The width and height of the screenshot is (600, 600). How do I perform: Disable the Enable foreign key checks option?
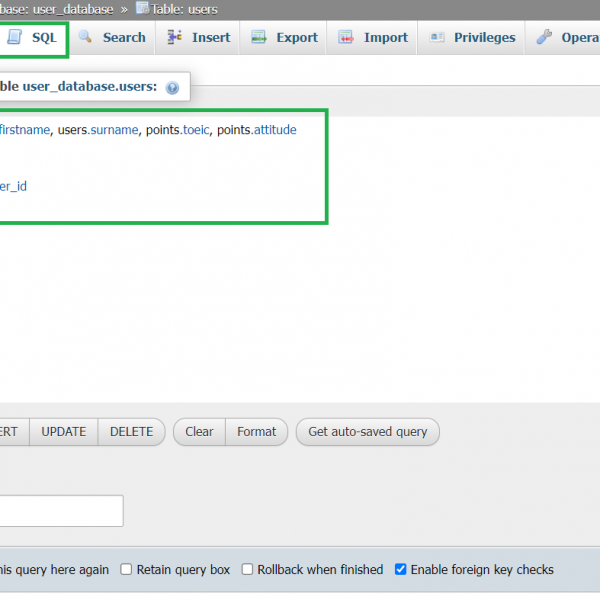coord(401,569)
